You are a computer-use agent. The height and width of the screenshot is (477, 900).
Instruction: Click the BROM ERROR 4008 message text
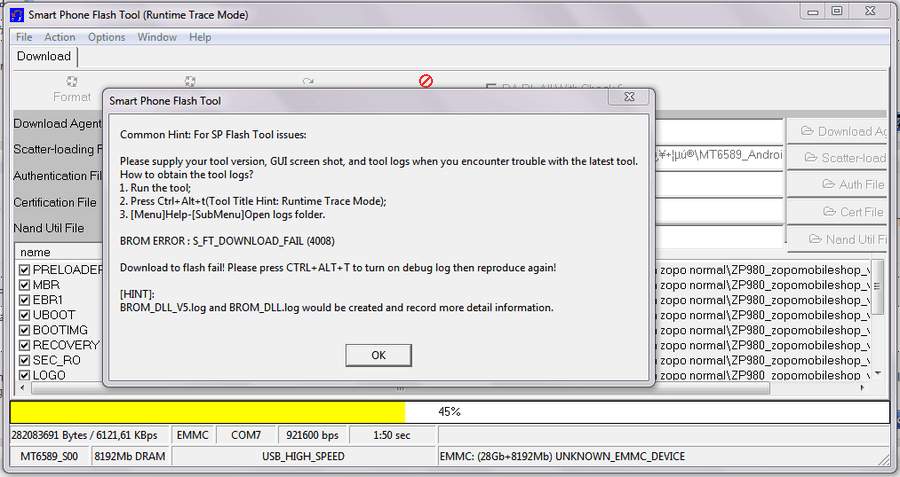click(227, 241)
